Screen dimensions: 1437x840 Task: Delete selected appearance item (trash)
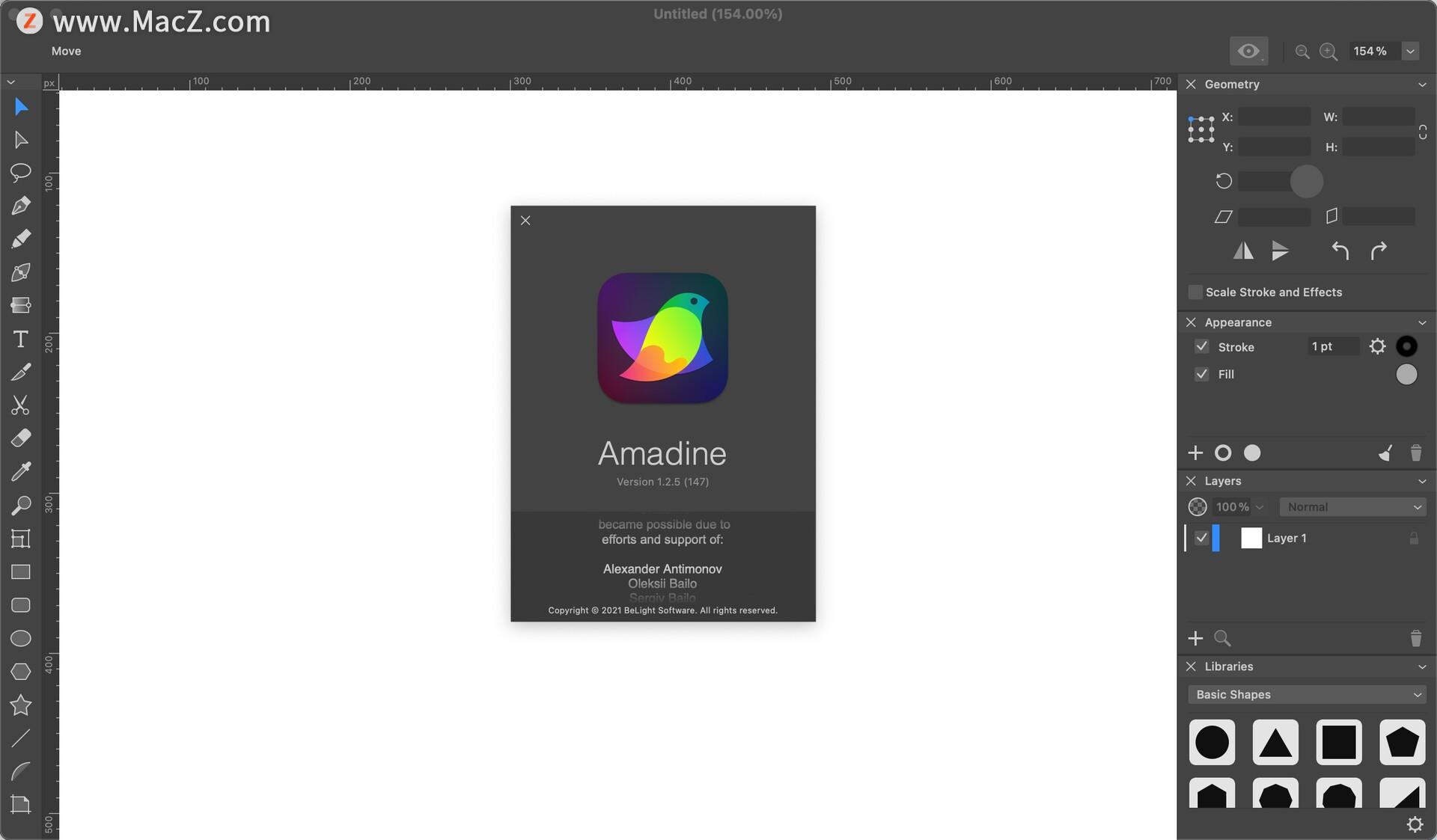[1415, 453]
